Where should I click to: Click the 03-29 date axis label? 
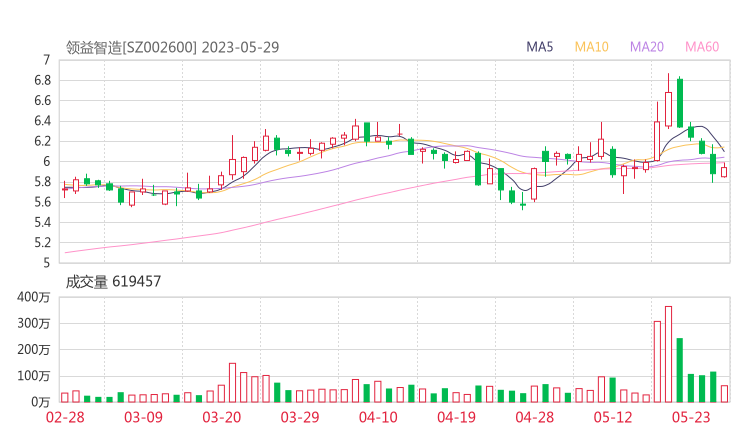point(300,417)
